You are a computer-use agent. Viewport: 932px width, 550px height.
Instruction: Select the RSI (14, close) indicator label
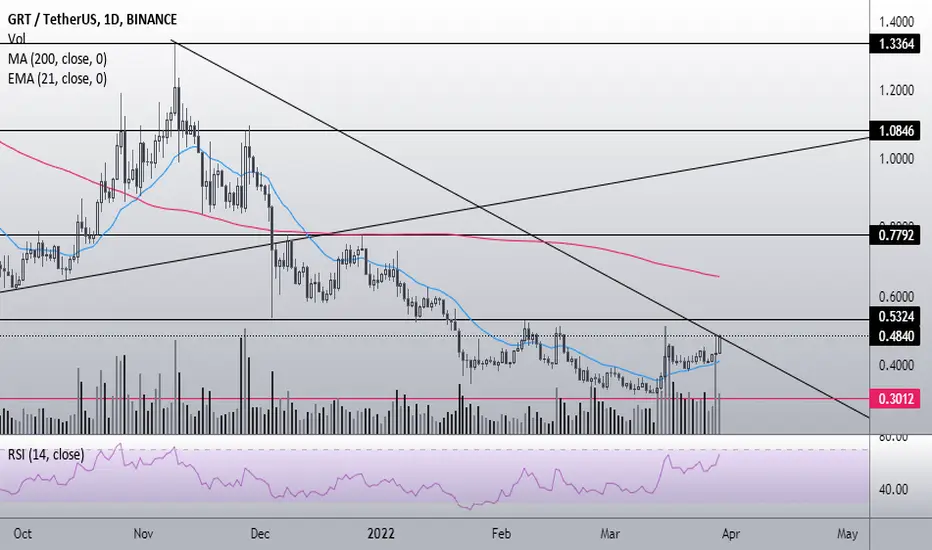tap(46, 455)
